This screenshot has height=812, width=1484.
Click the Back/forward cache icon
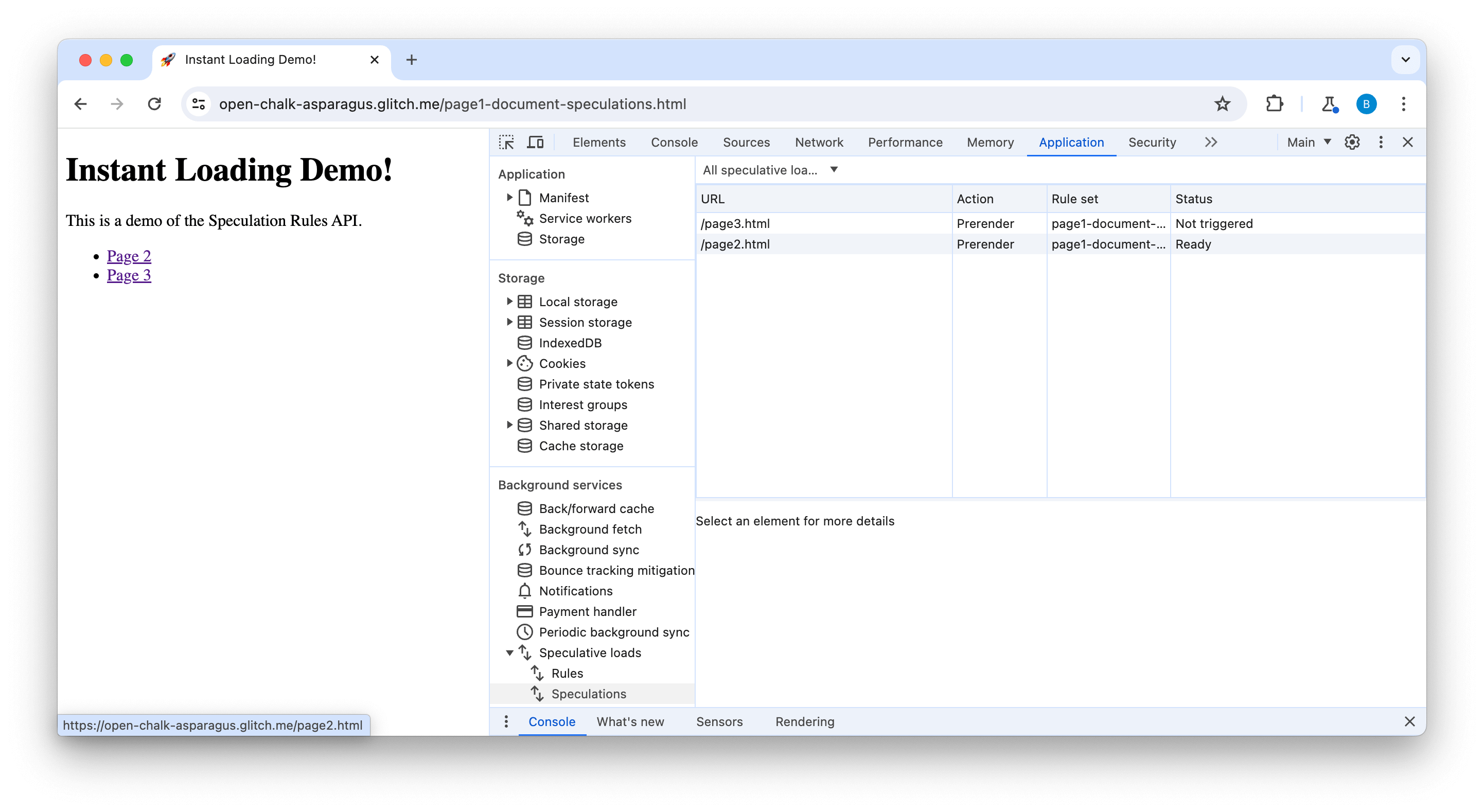525,508
